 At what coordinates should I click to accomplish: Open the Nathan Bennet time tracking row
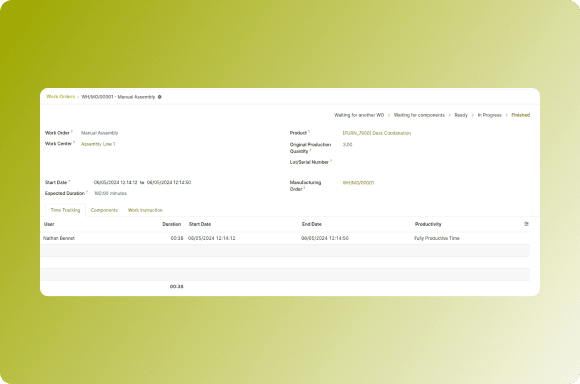pos(285,238)
